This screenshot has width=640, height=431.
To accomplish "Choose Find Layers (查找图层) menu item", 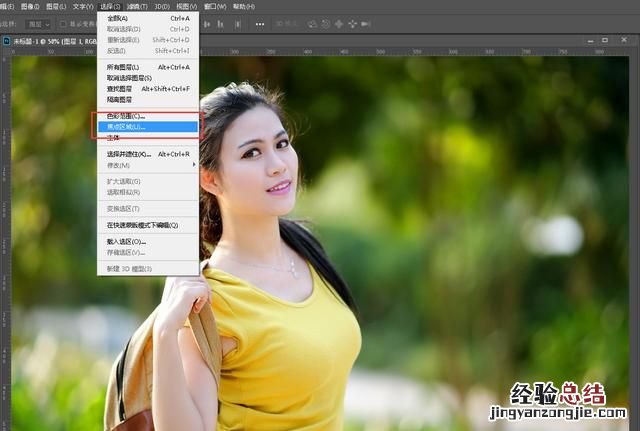I will coord(122,89).
